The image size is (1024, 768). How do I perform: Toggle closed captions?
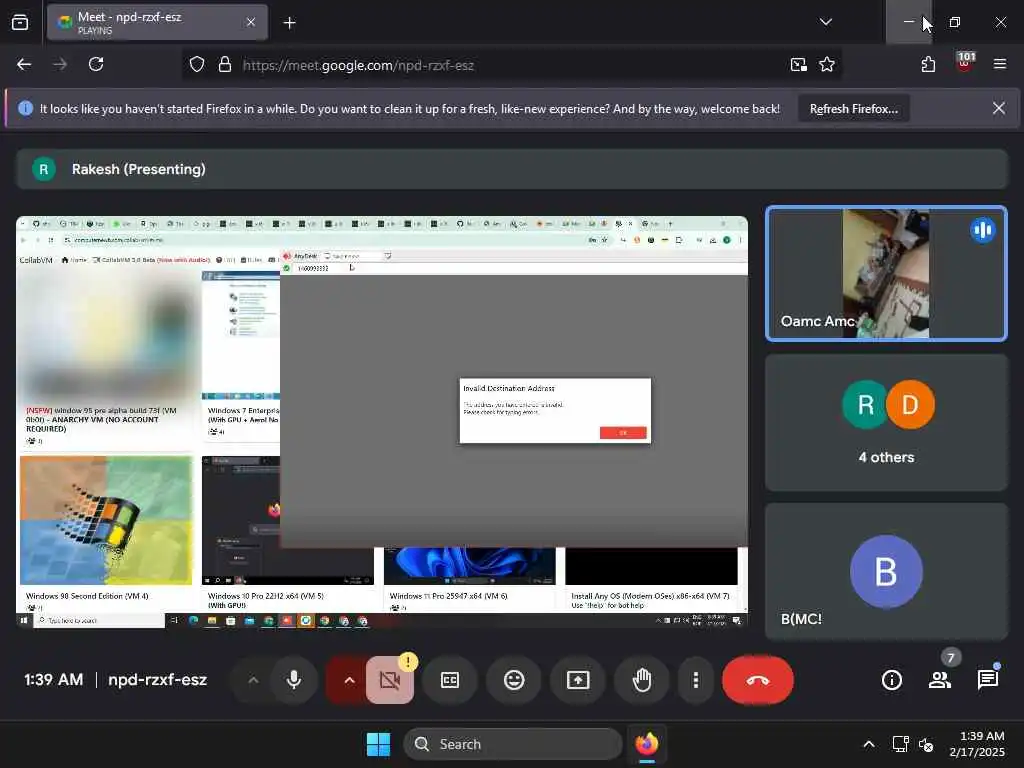pyautogui.click(x=450, y=680)
